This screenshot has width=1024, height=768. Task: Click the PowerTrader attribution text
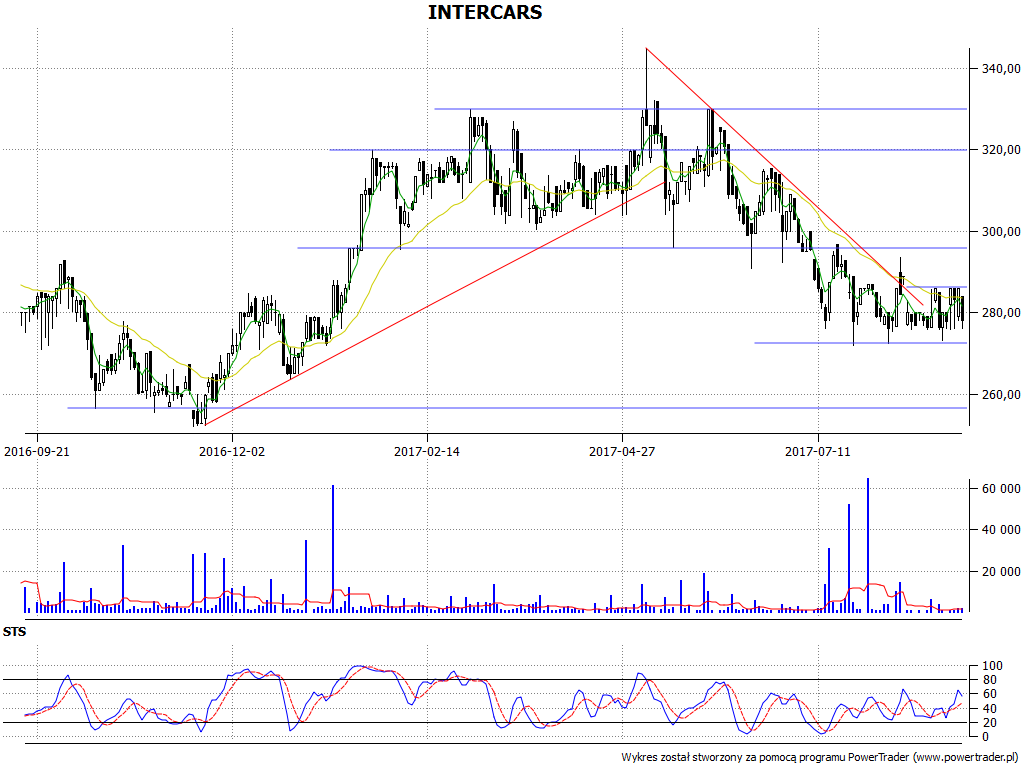pos(821,758)
